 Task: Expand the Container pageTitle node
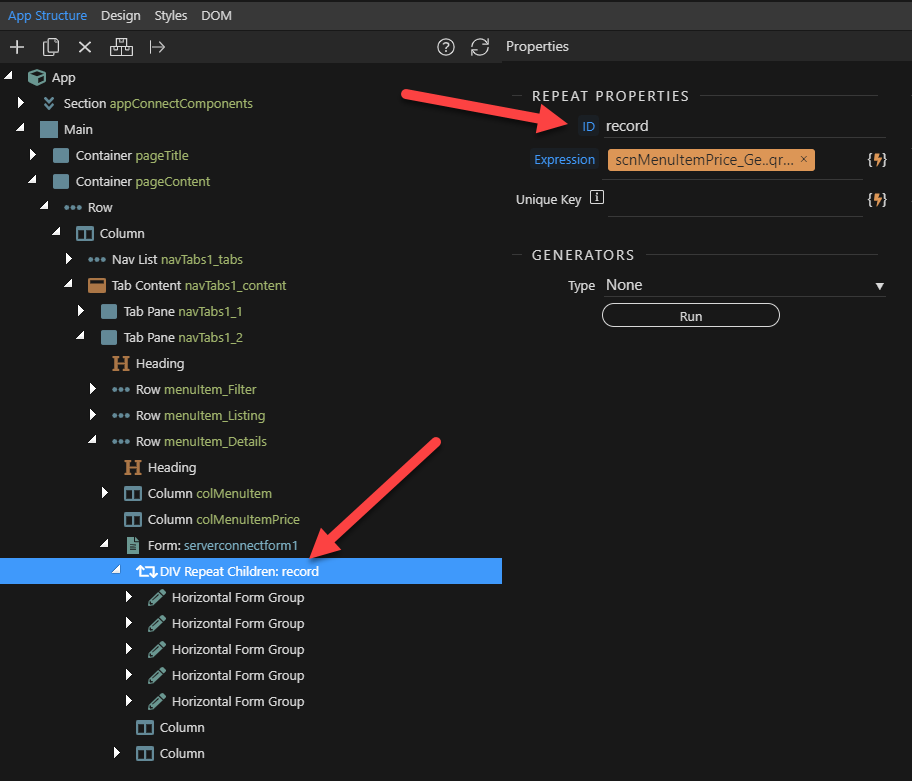click(33, 155)
